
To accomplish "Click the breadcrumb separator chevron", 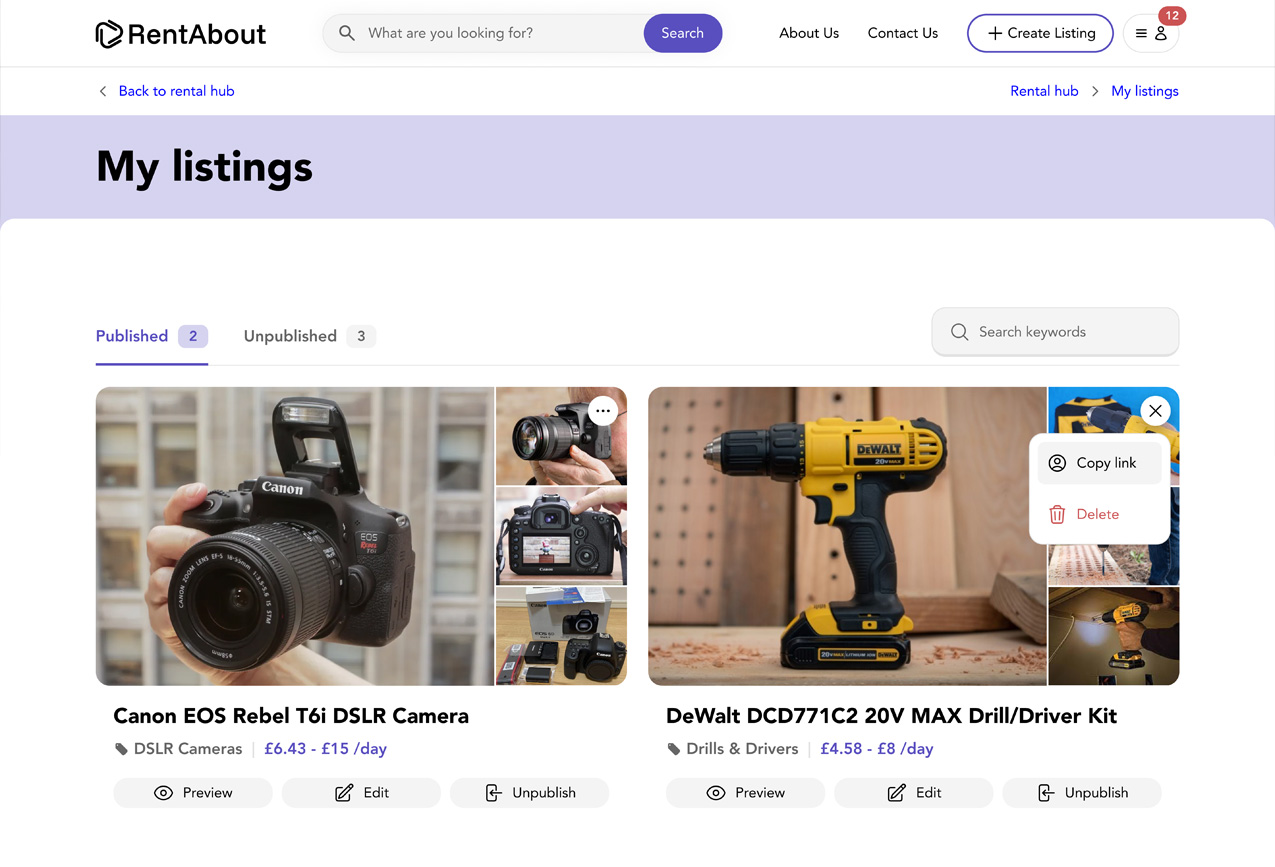I will 1095,91.
